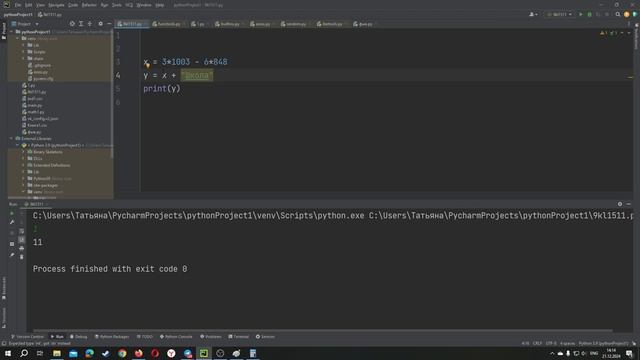The width and height of the screenshot is (640, 360).
Task: Open Chrome from the taskbar
Action: click(122, 353)
